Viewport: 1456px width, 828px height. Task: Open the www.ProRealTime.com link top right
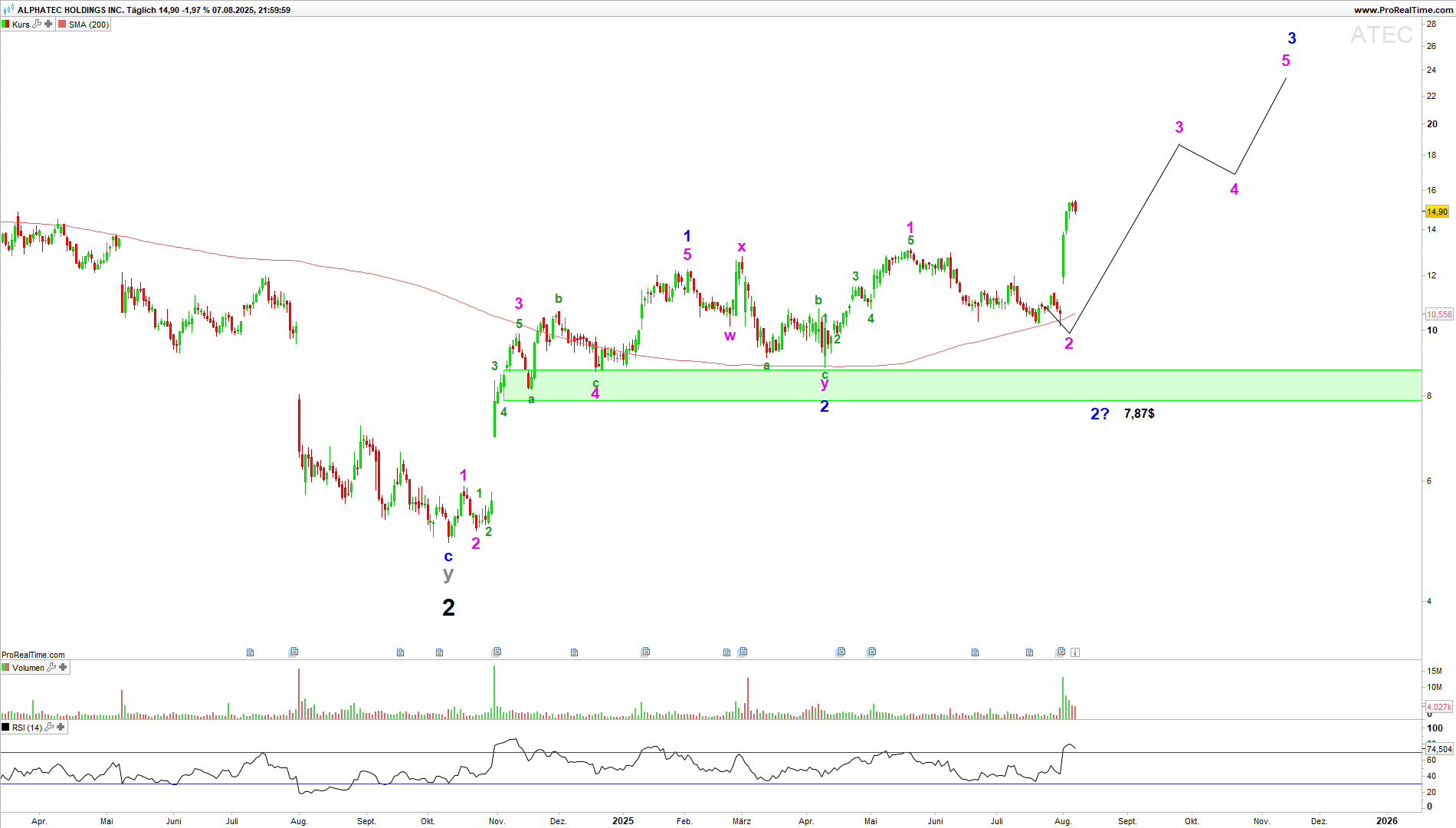(x=1402, y=10)
